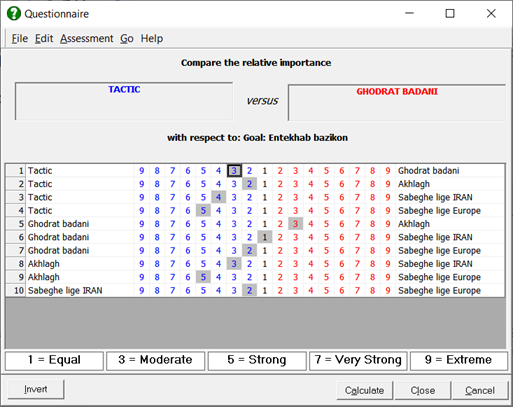513x407 pixels.
Task: Select row header number 5
Action: click(16, 224)
